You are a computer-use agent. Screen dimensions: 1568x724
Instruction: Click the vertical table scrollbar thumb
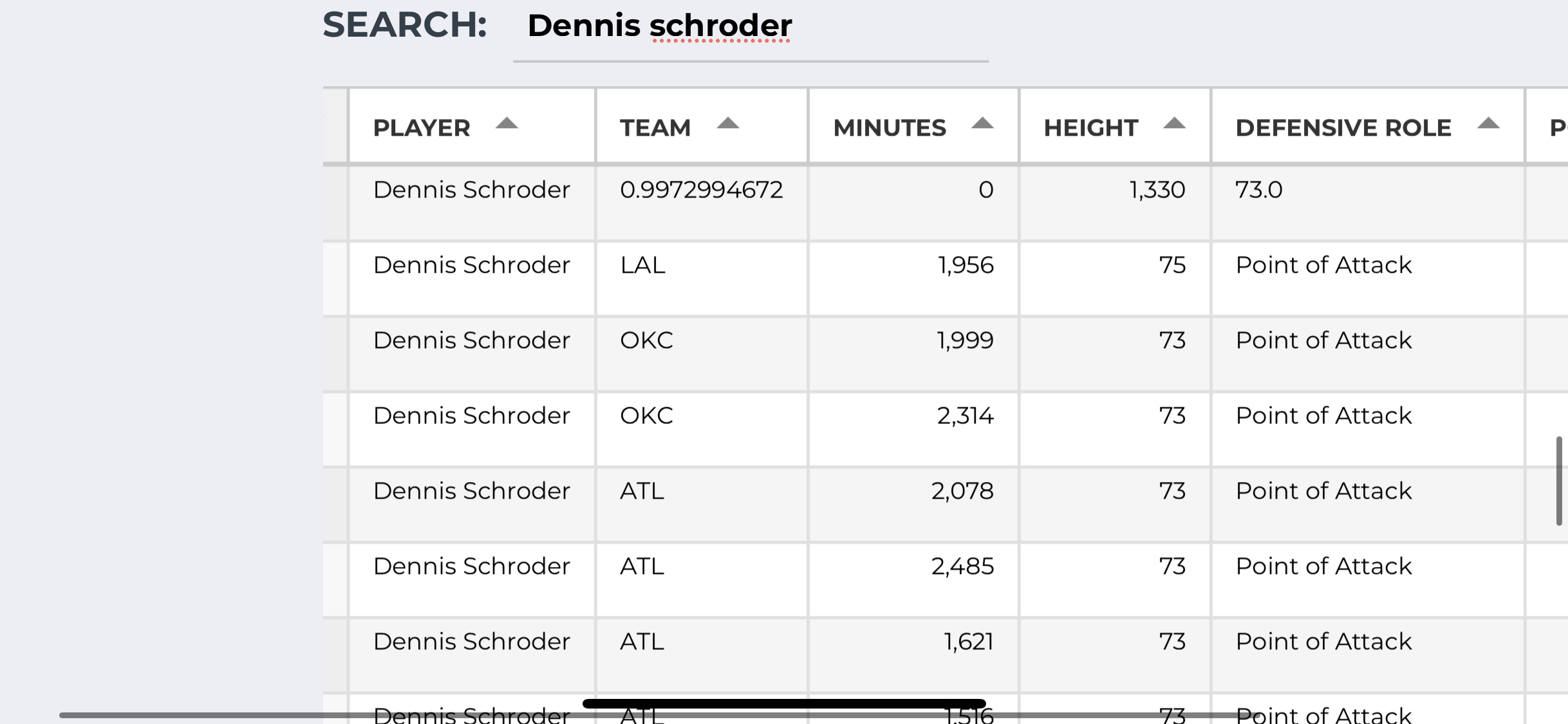click(1559, 481)
